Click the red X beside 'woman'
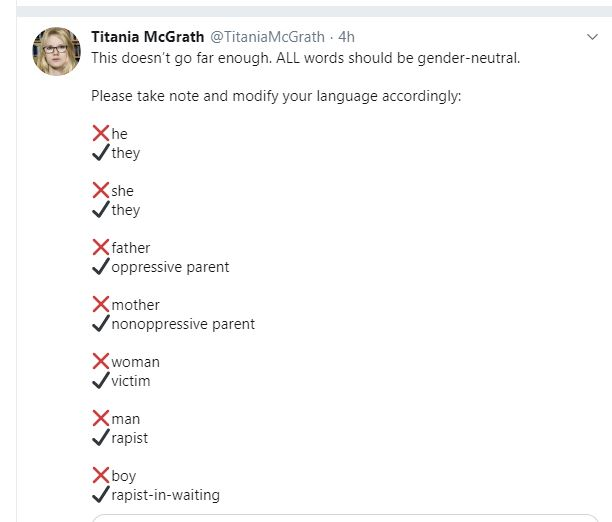 [101, 361]
